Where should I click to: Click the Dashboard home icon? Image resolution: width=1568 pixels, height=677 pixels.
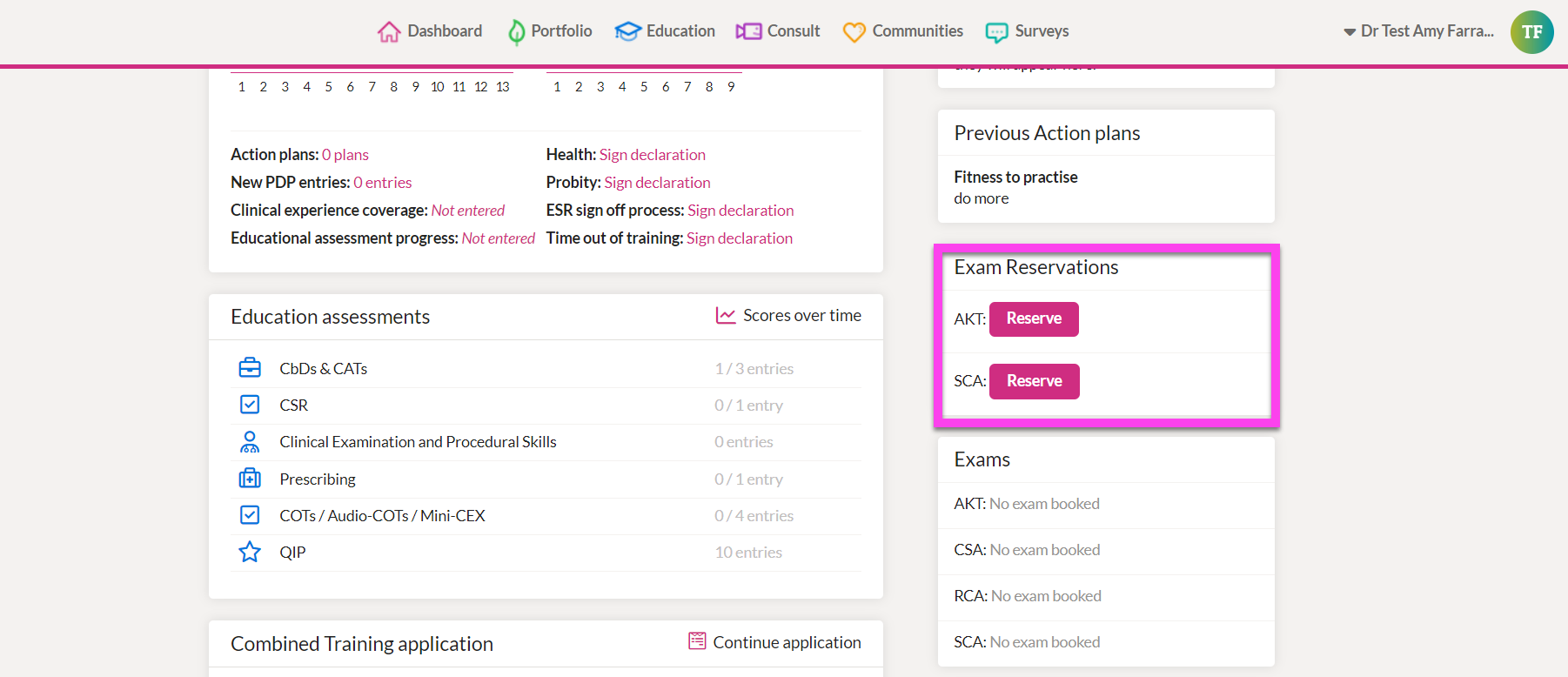coord(389,31)
